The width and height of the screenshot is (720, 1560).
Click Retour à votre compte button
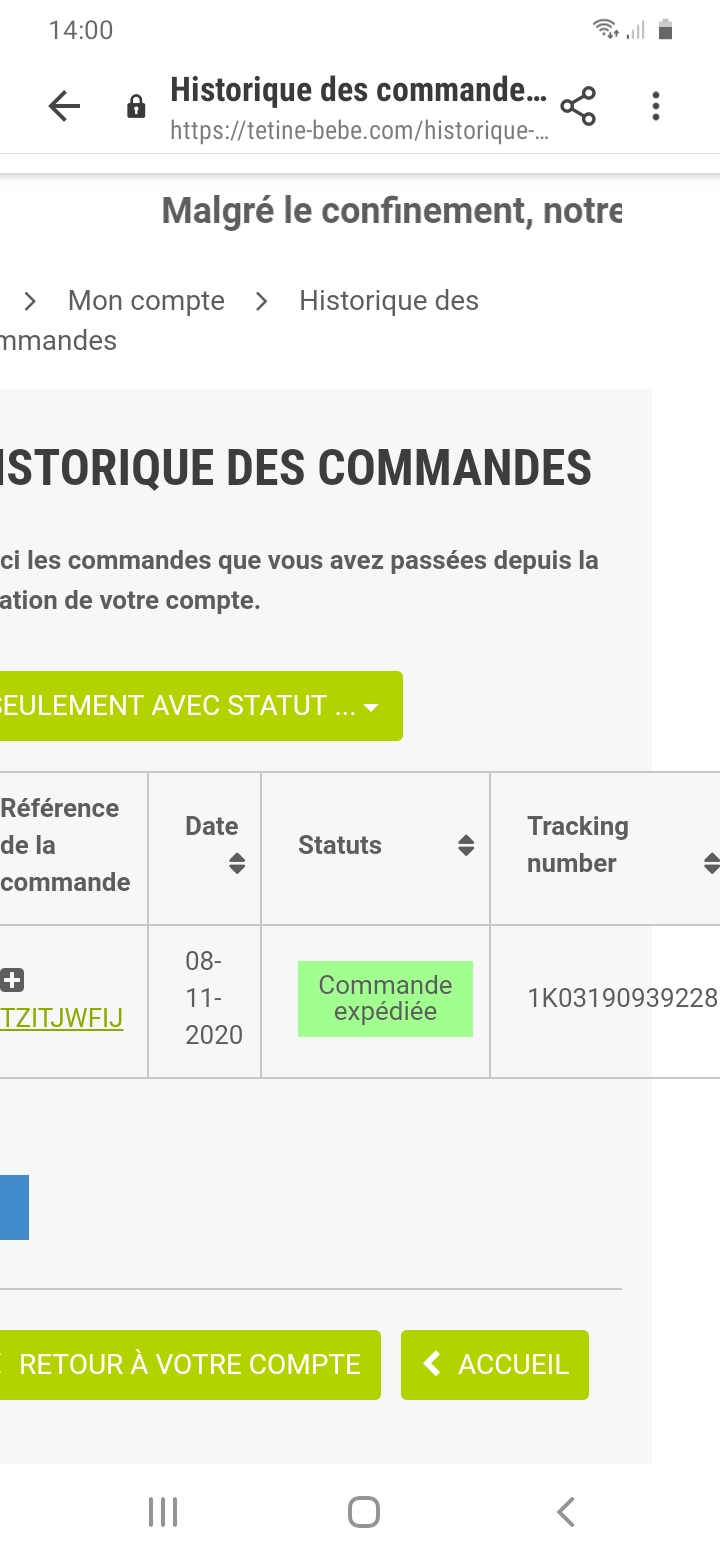tap(188, 1365)
